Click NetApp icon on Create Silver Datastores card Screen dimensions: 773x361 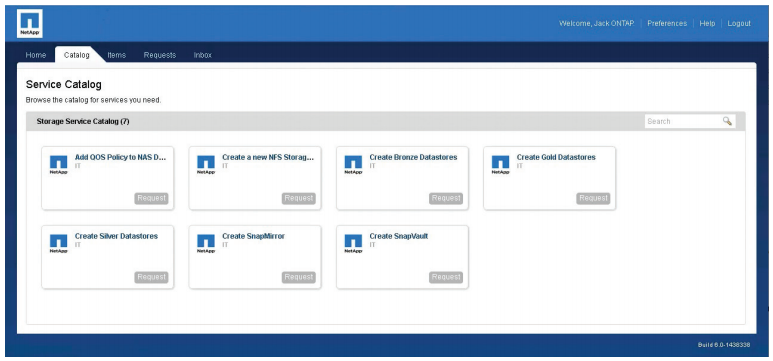pos(59,244)
